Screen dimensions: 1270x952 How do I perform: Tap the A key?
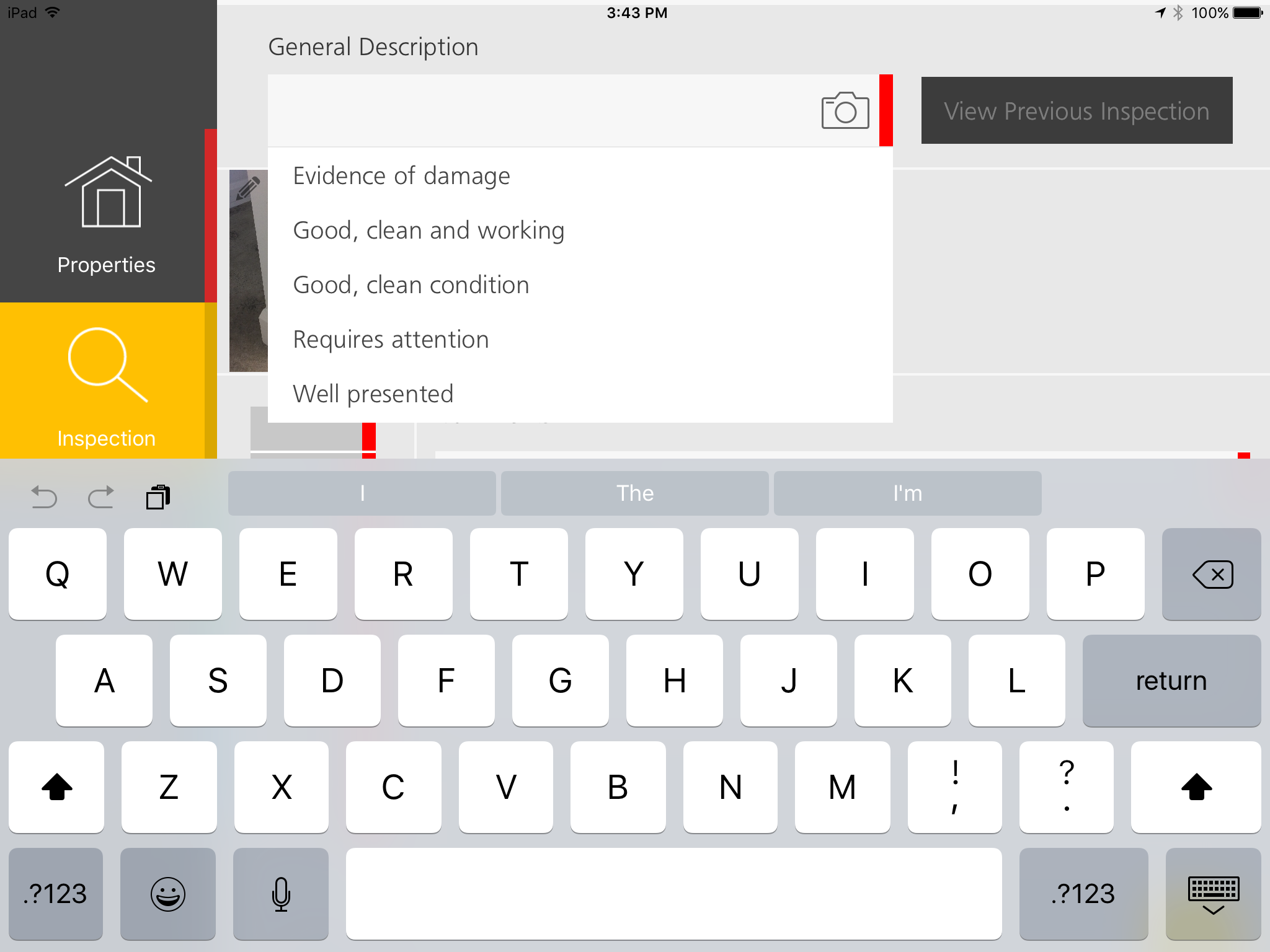pos(104,681)
